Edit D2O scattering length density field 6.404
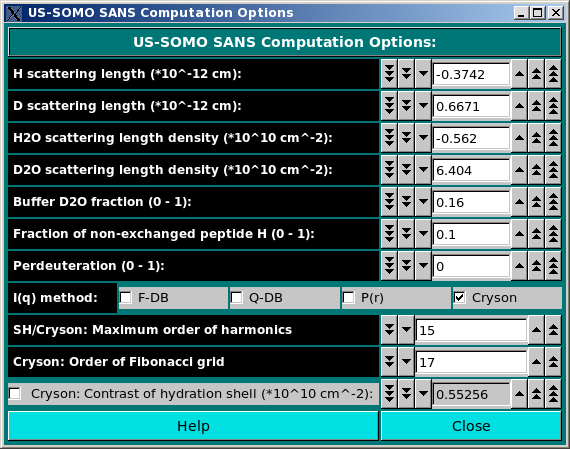Viewport: 570px width, 449px height. coord(471,171)
